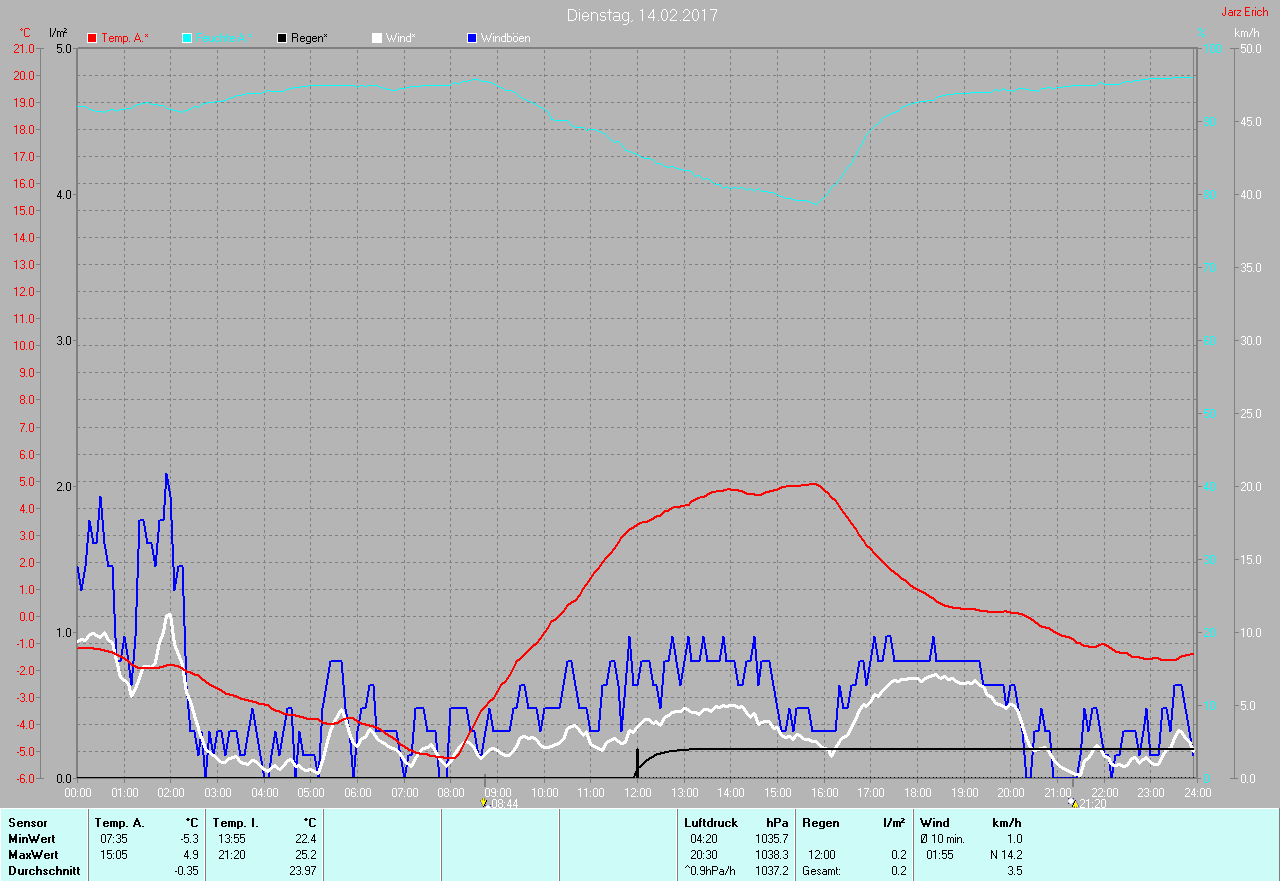Viewport: 1280px width, 881px height.
Task: Select the average wind value '3.5'
Action: click(x=1014, y=871)
